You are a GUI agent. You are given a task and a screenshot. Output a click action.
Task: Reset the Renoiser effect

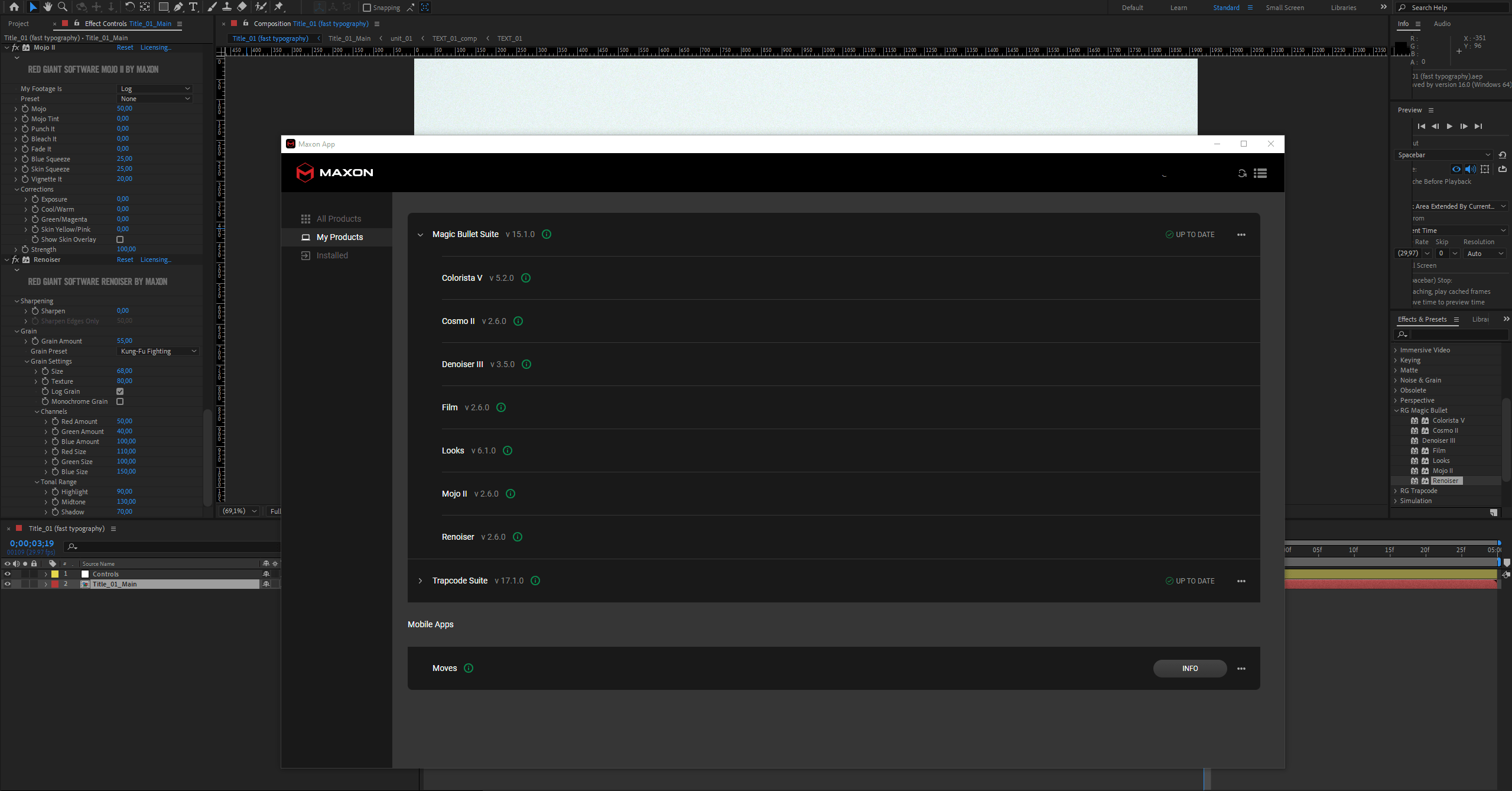pos(125,260)
